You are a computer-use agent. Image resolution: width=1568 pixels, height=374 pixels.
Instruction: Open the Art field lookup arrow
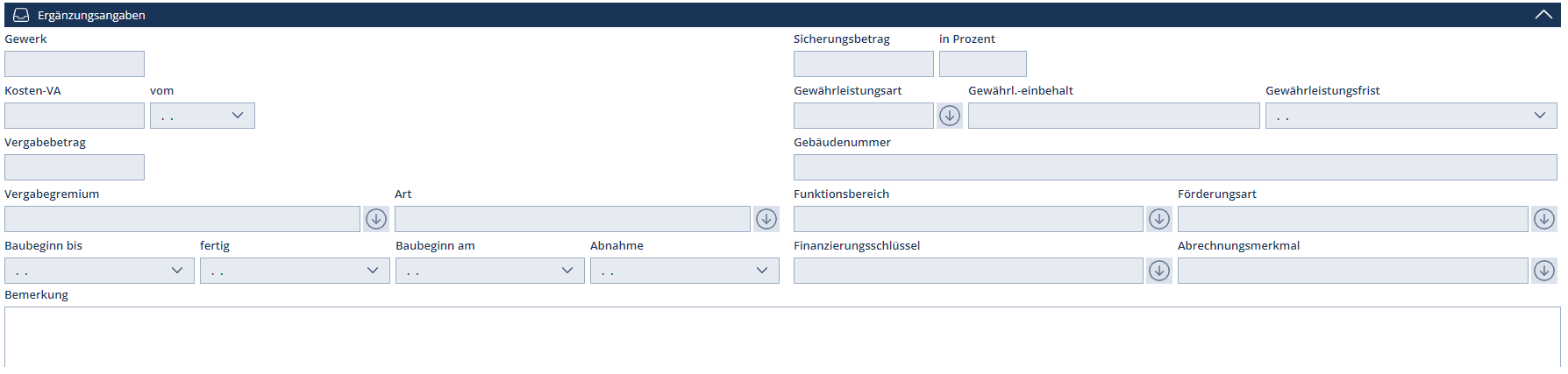point(766,219)
